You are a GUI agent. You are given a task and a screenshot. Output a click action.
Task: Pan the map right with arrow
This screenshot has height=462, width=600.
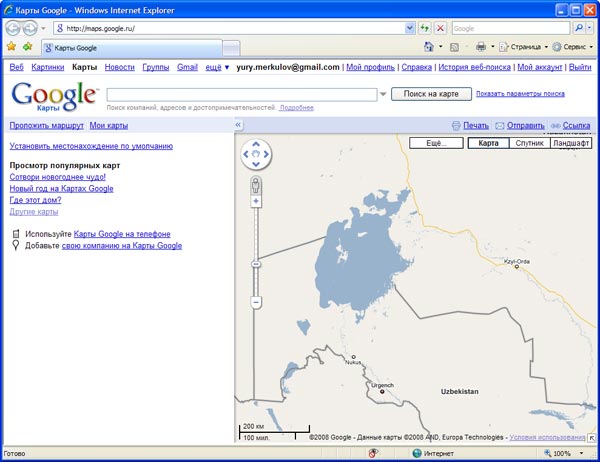[266, 154]
